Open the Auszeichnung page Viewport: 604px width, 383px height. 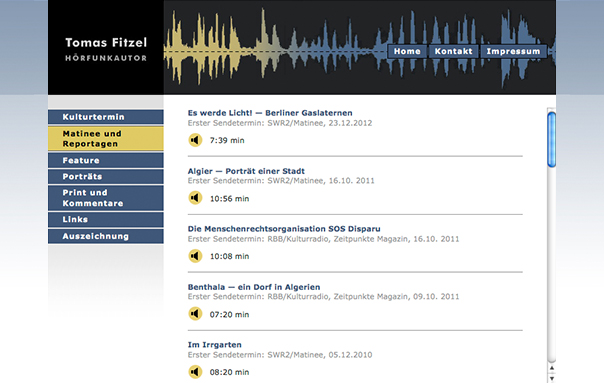point(106,236)
